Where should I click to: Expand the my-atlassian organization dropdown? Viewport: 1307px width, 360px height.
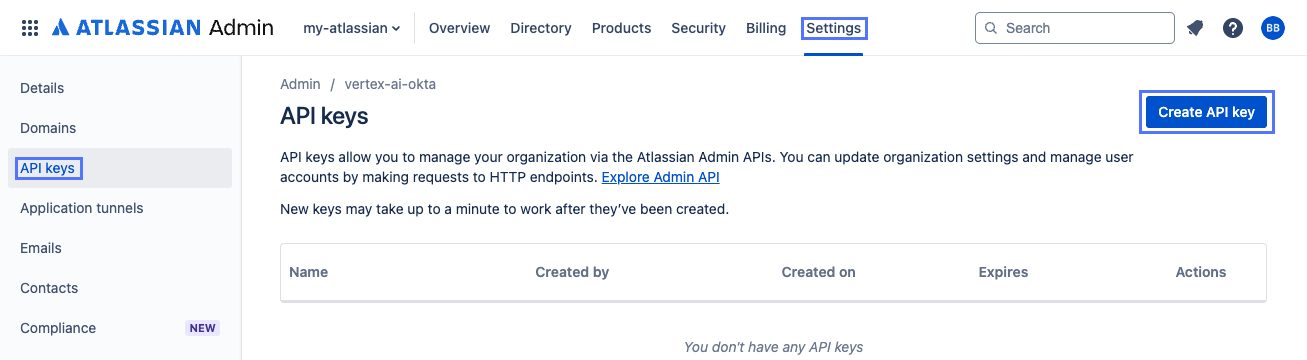click(x=352, y=28)
